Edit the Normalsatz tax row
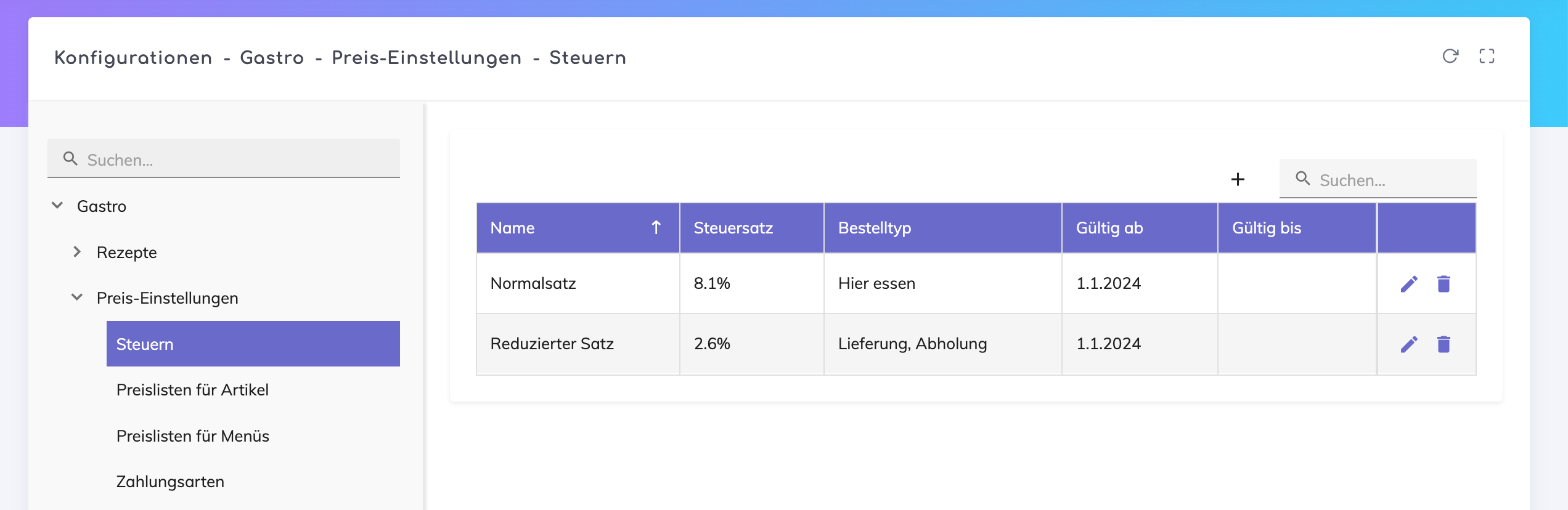The image size is (1568, 510). 1409,283
